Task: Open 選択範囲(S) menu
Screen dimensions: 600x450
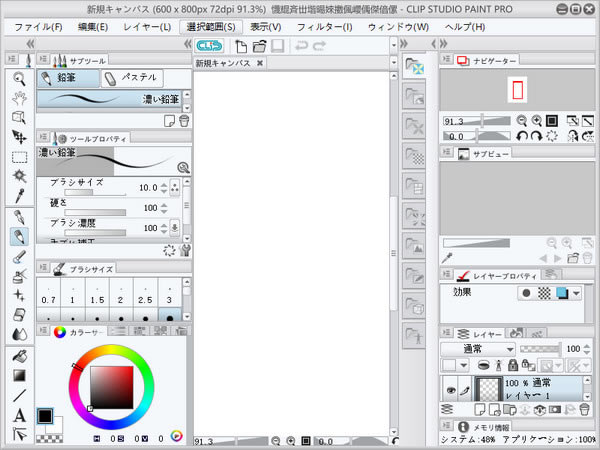Action: click(x=211, y=27)
